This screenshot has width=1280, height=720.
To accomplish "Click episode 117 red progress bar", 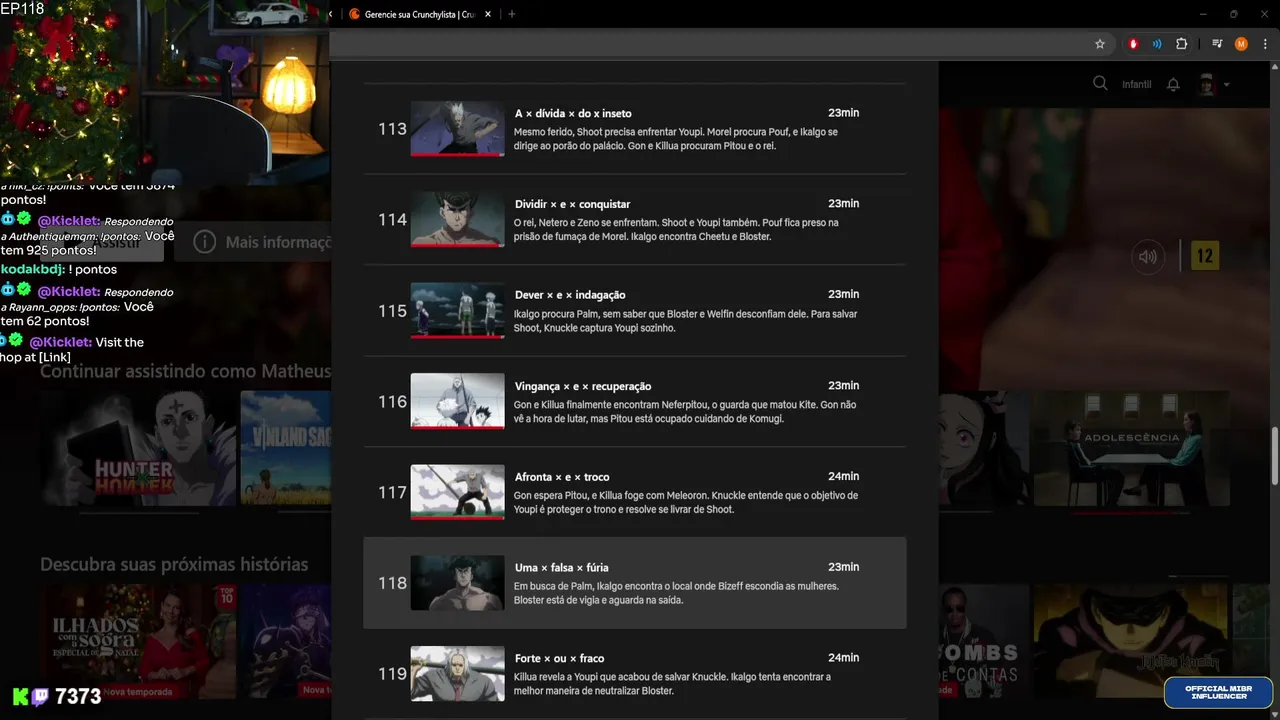I will [457, 518].
